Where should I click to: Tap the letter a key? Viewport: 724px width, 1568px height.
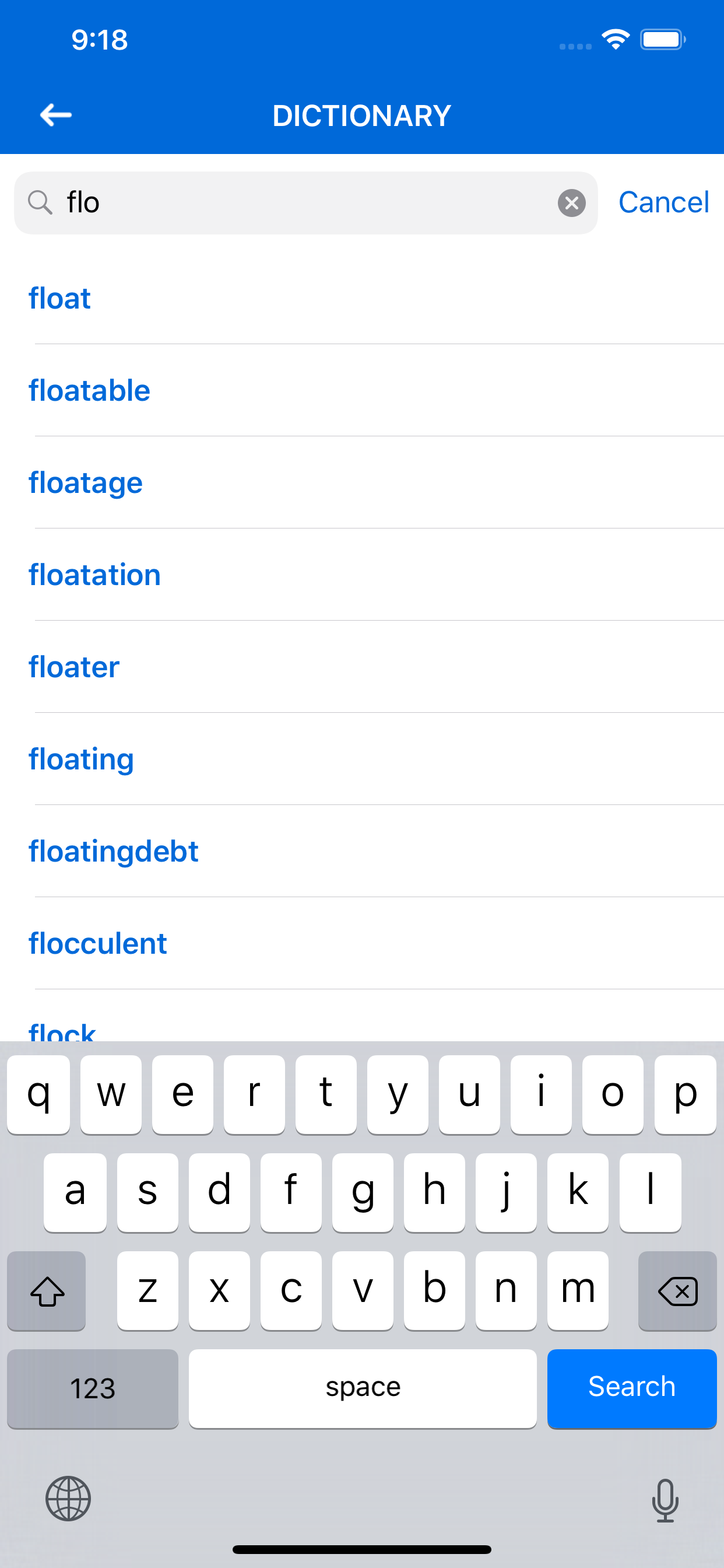pos(75,1192)
